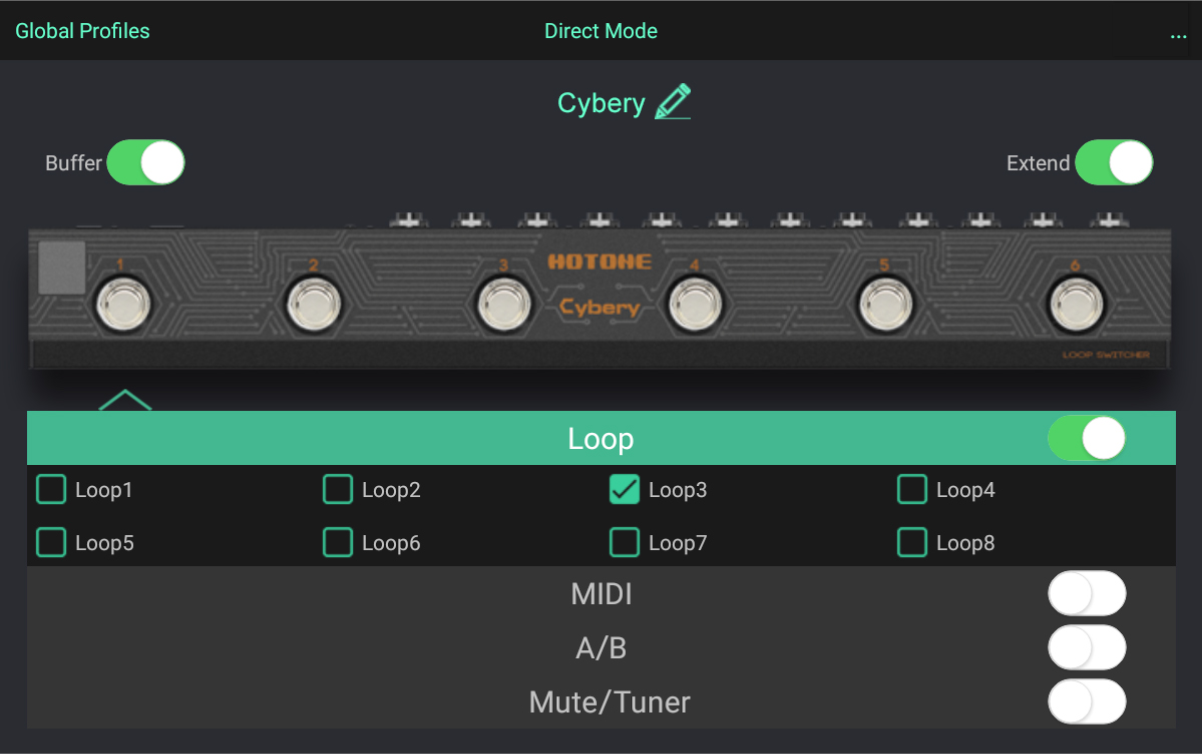
Task: Click the gray display square on pedal
Action: point(62,267)
